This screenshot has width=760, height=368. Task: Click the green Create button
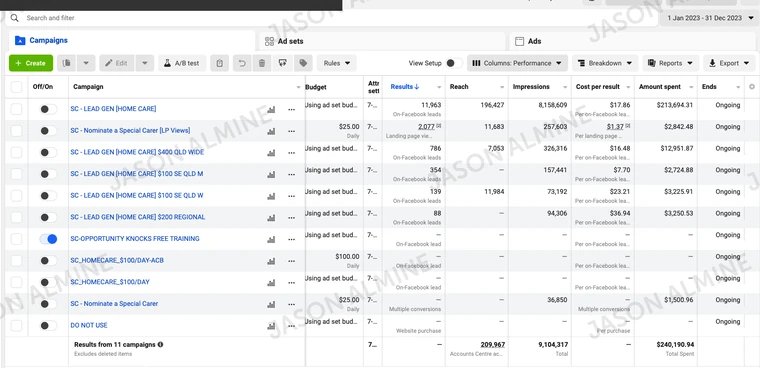31,63
